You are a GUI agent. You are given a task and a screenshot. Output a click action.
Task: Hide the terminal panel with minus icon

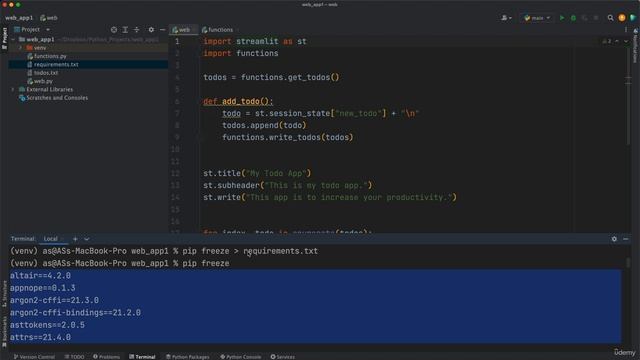click(626, 239)
